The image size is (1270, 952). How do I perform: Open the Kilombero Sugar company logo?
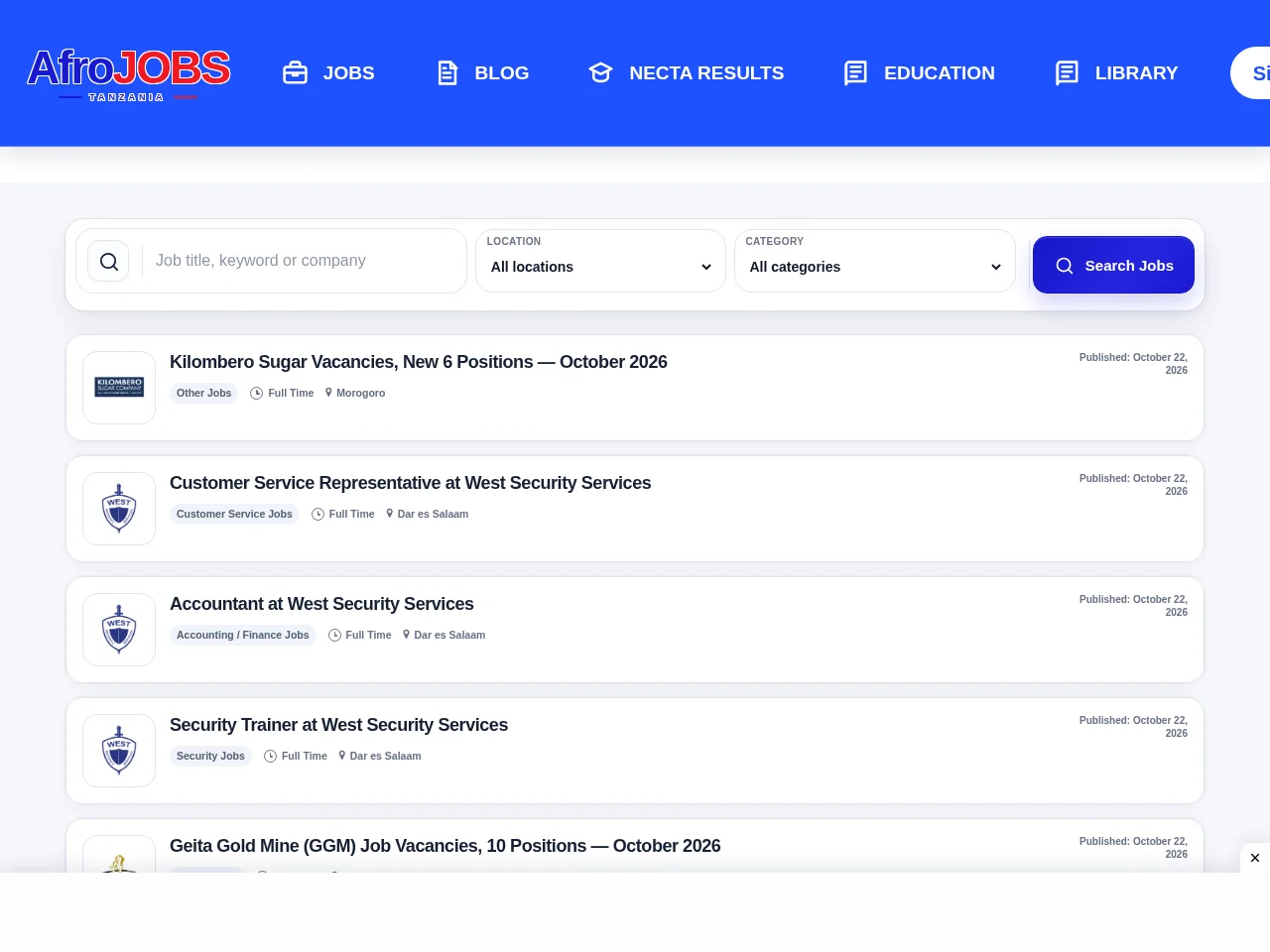119,388
